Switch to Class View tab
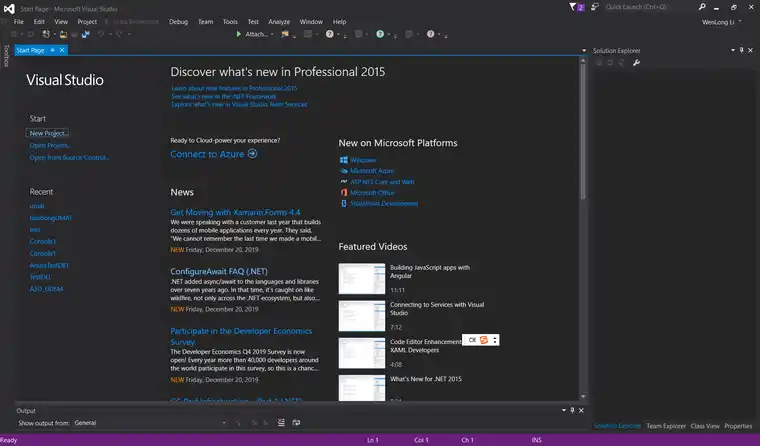The height and width of the screenshot is (446, 760). pyautogui.click(x=705, y=426)
